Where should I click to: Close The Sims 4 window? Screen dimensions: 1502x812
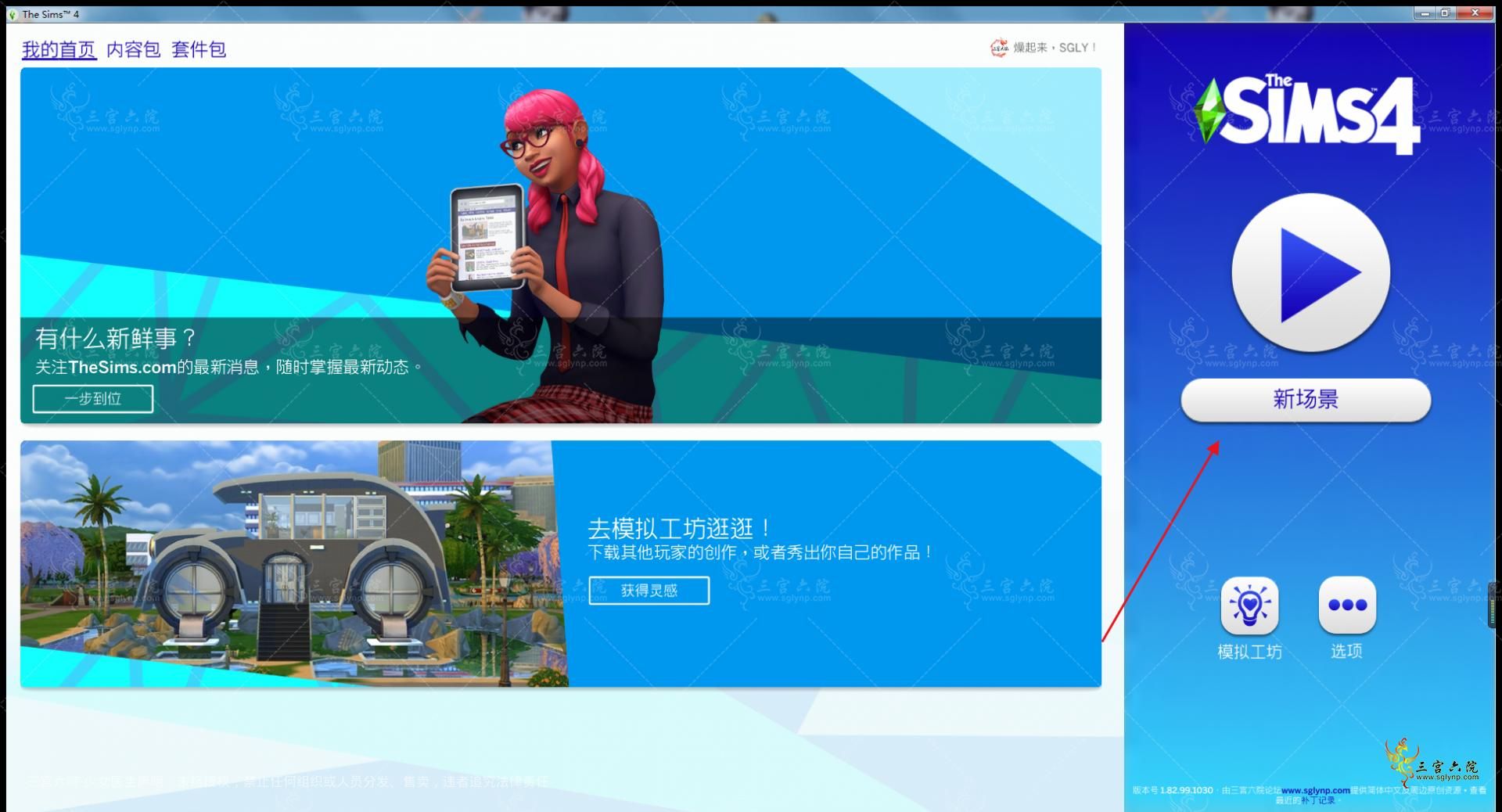pyautogui.click(x=1475, y=13)
